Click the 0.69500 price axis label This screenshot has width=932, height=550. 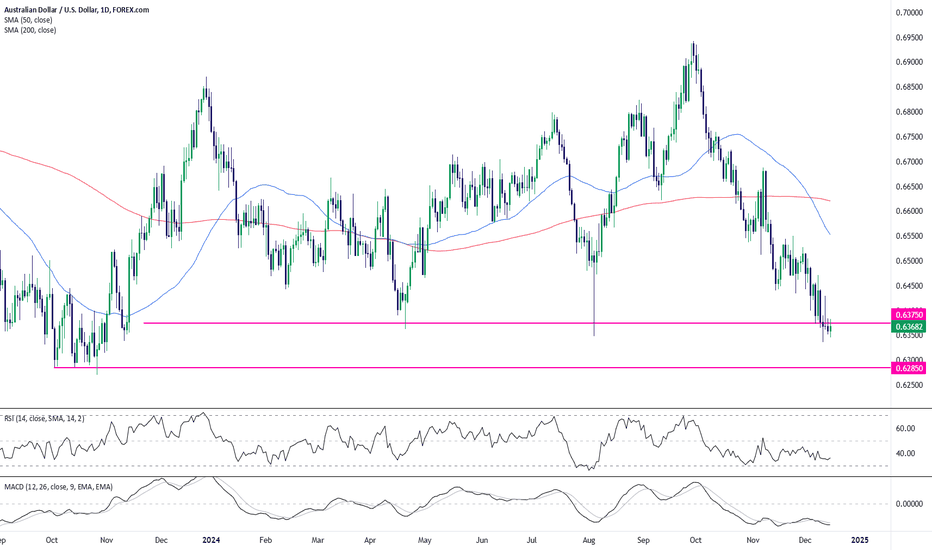909,37
